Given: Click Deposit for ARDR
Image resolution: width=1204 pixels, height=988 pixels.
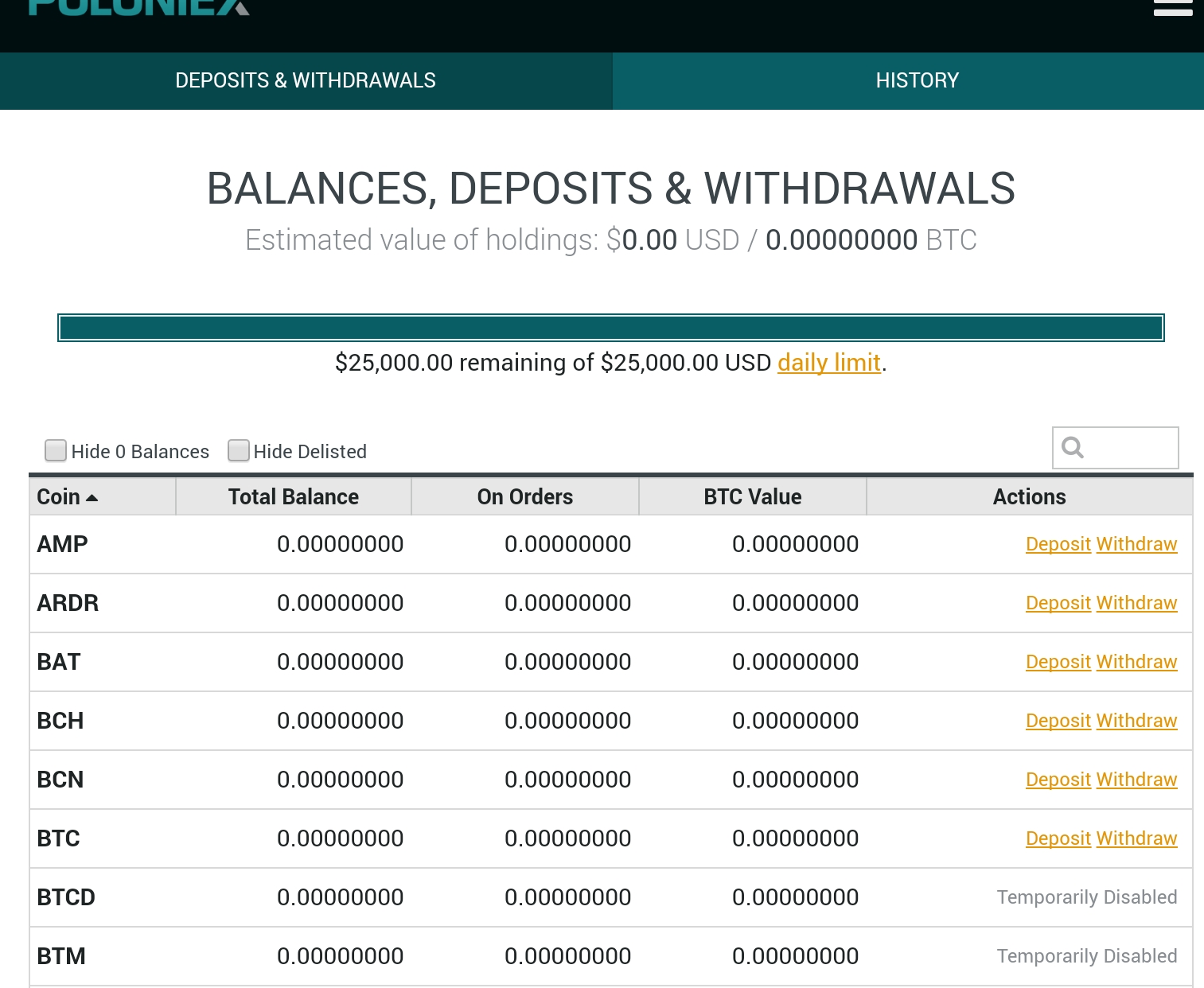Looking at the screenshot, I should pos(1058,603).
